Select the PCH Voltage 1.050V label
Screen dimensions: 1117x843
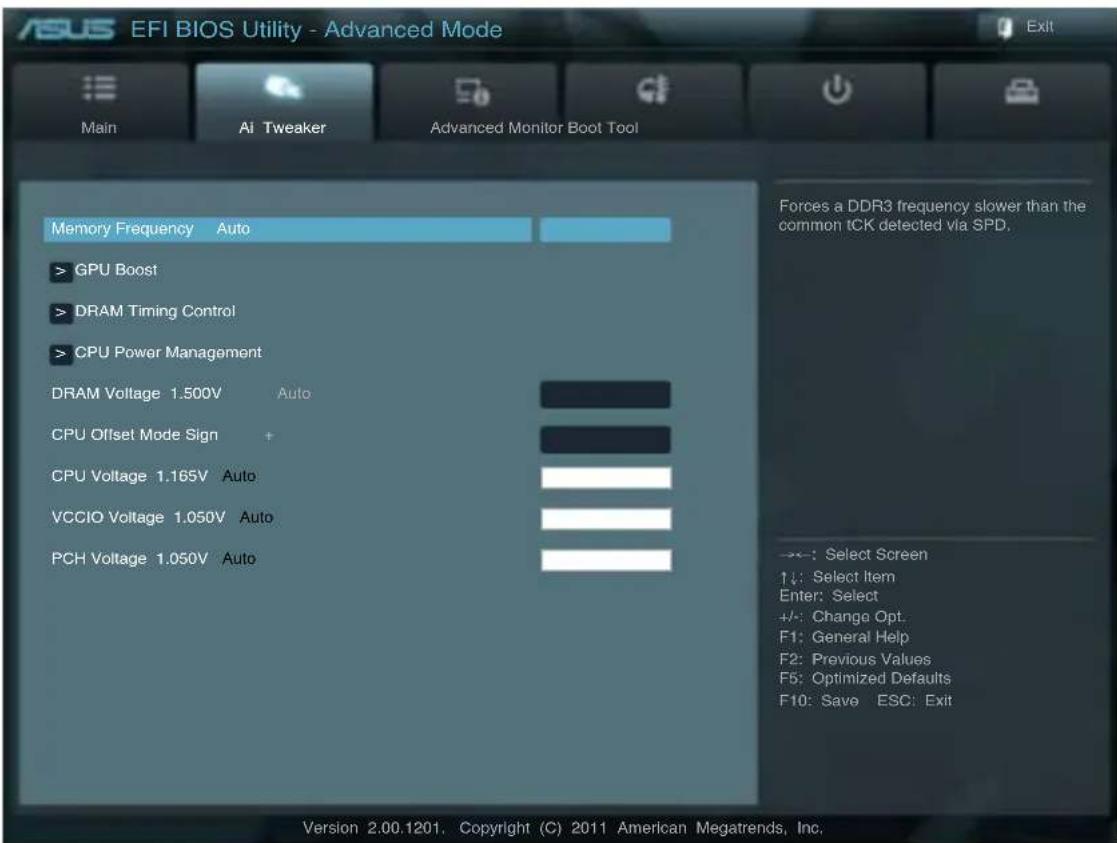[x=130, y=559]
